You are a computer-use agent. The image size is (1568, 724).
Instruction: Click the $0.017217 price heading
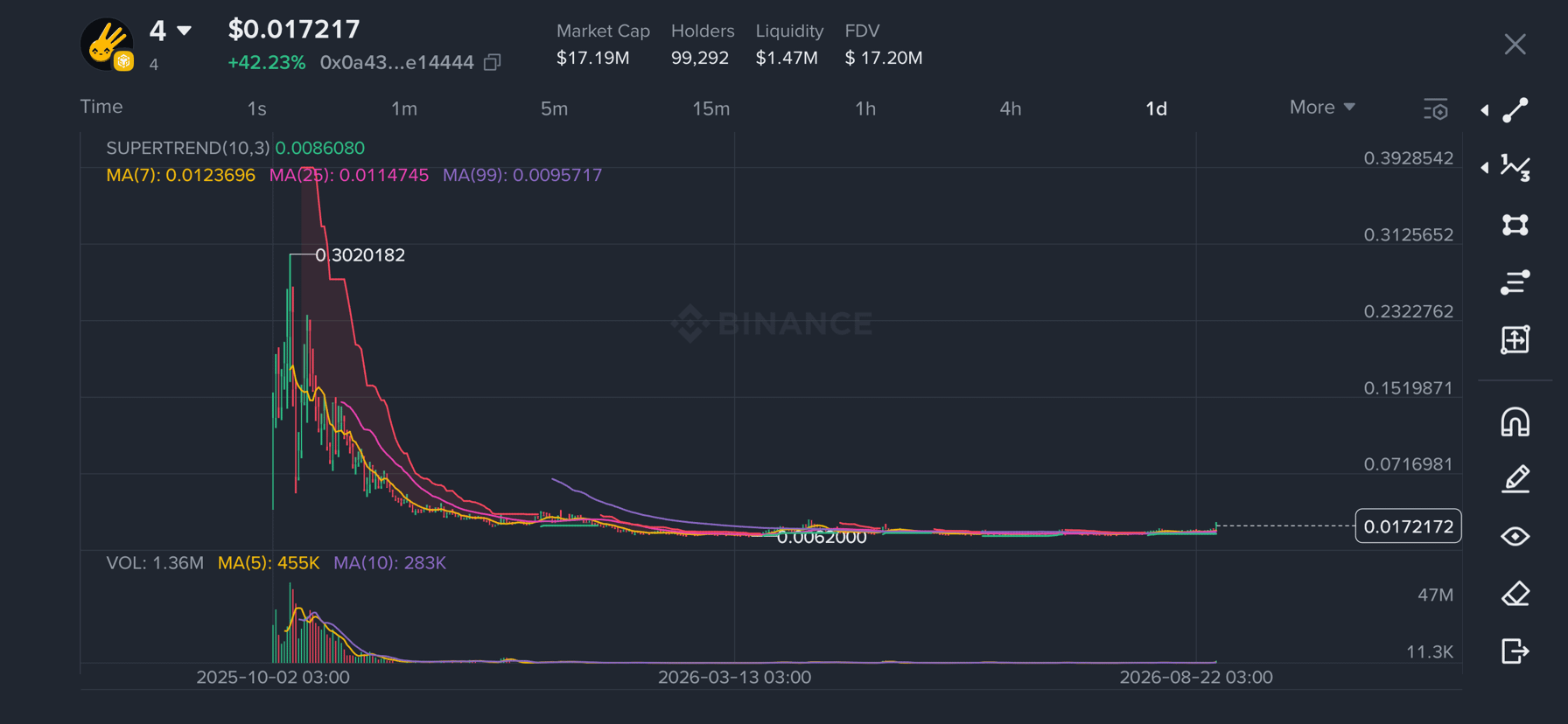pyautogui.click(x=294, y=30)
